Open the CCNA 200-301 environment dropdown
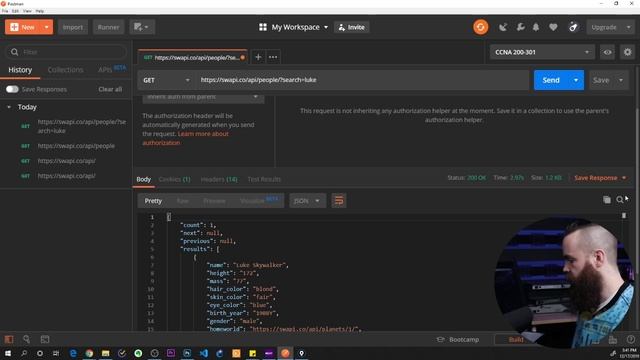 tap(542, 52)
